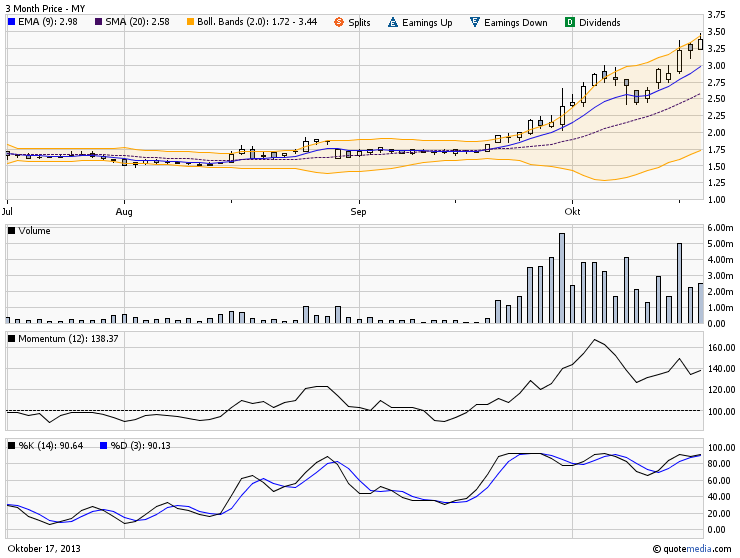Click the Earnings Down triangle icon
This screenshot has width=740, height=558.
(x=473, y=22)
